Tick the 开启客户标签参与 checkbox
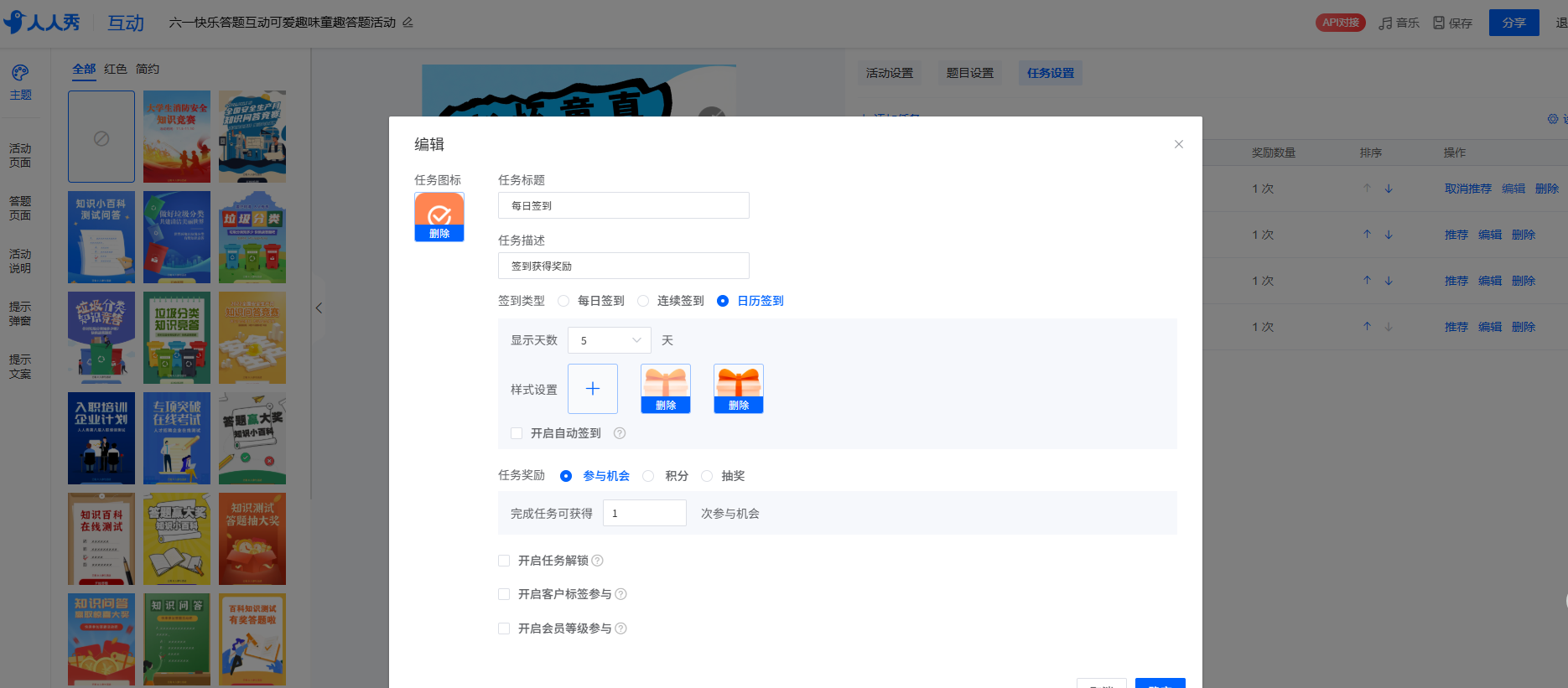The width and height of the screenshot is (1568, 688). coord(504,594)
